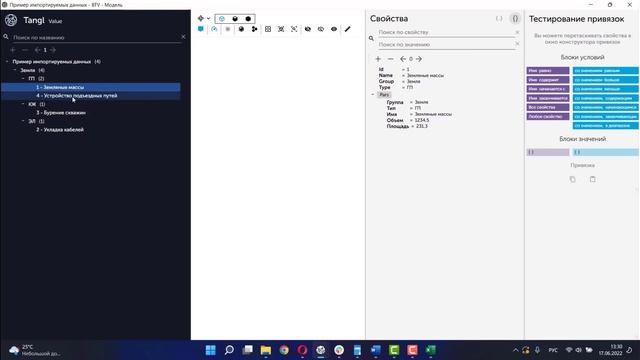Viewport: 640px width, 360px height.
Task: Collapse the Pars property group
Action: point(373,95)
